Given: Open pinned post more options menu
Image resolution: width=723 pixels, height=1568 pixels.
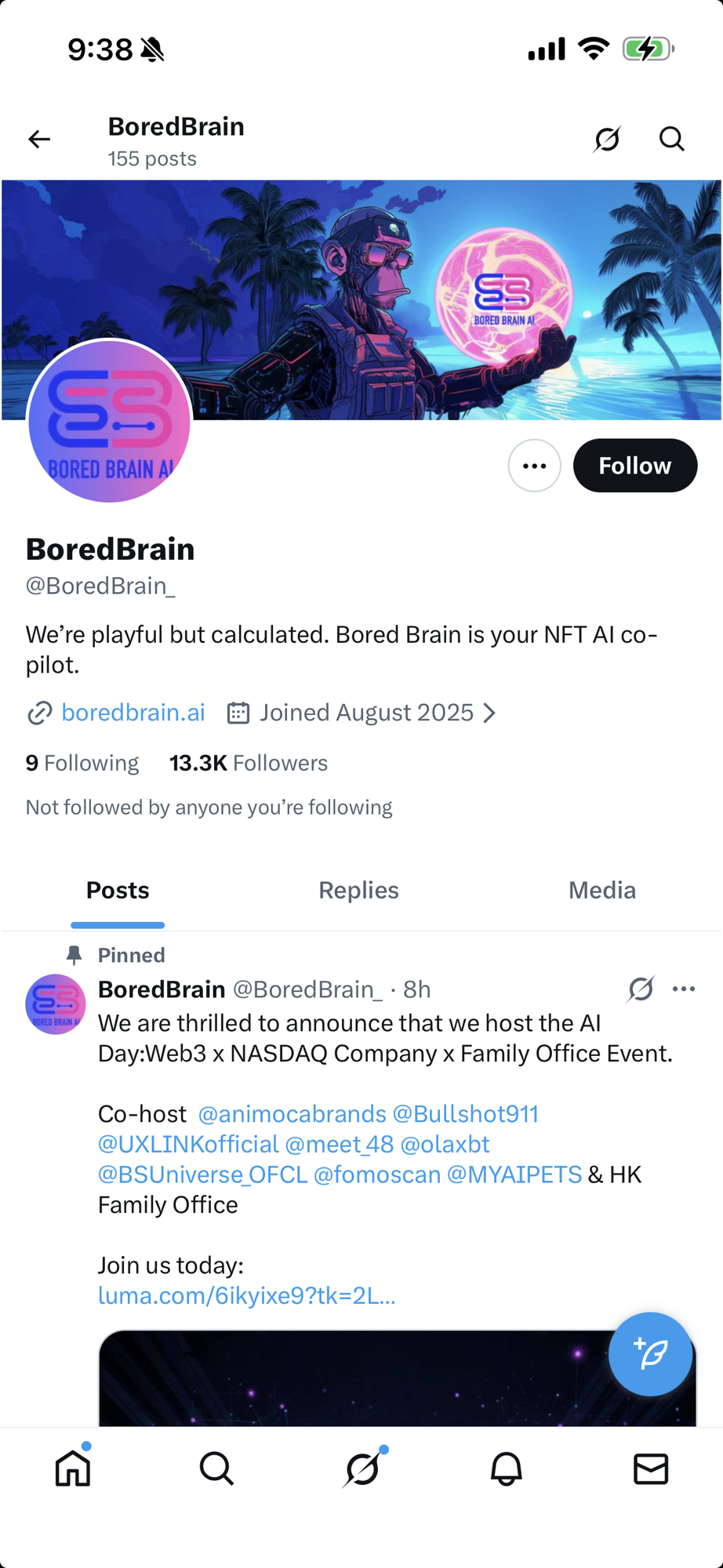Looking at the screenshot, I should pos(684,989).
